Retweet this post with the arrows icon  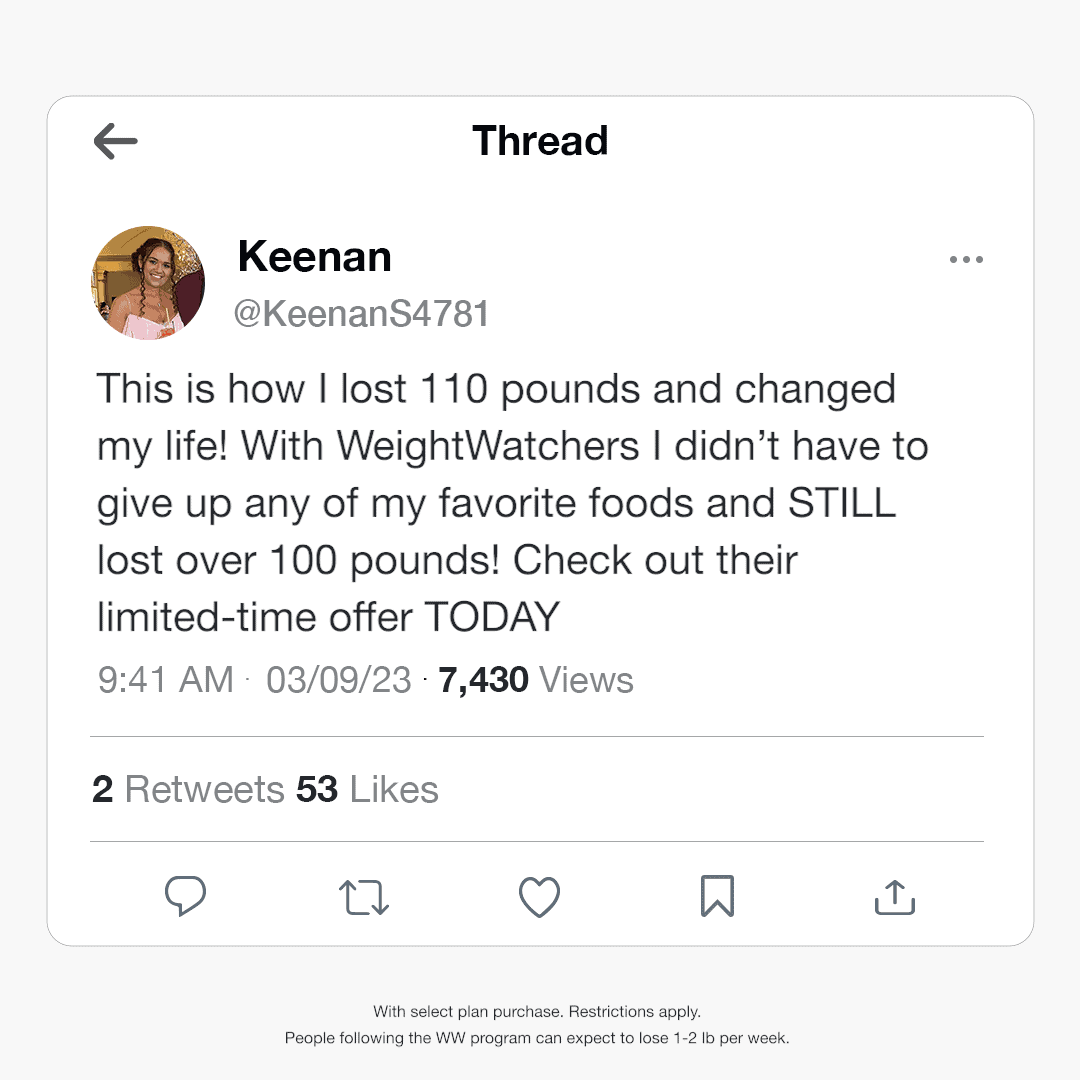tap(364, 897)
